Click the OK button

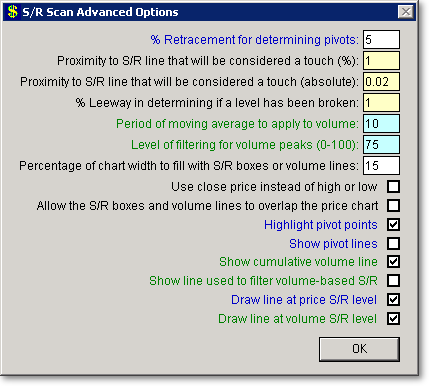point(359,349)
